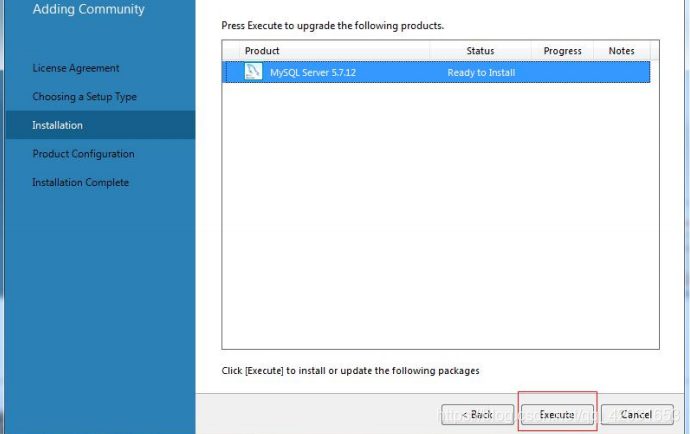Click 'Press Execute to upgrade' instruction text
This screenshot has height=434, width=690.
[332, 26]
